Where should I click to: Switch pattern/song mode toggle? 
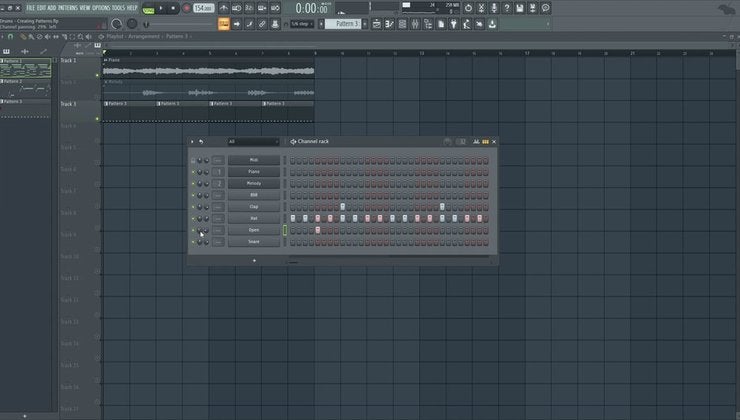click(x=149, y=8)
